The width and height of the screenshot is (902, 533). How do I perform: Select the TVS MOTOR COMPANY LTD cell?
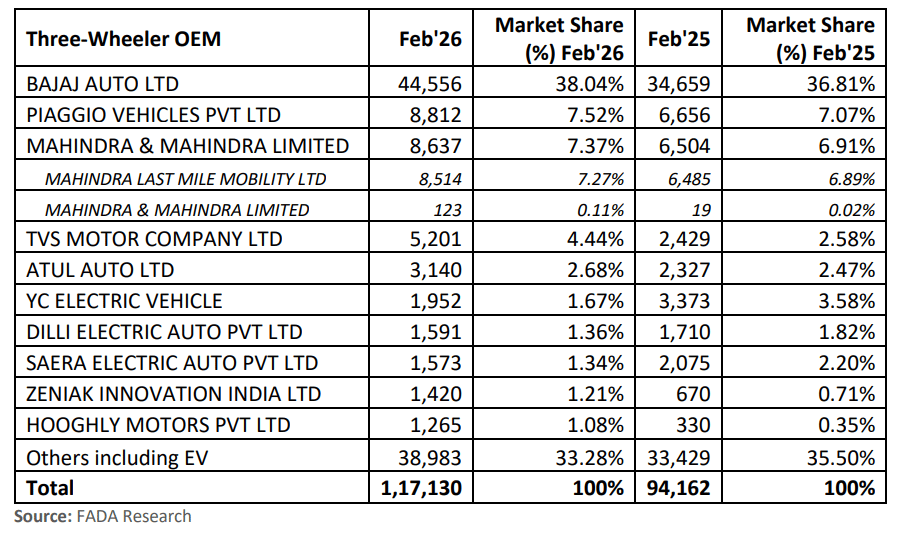coord(154,239)
